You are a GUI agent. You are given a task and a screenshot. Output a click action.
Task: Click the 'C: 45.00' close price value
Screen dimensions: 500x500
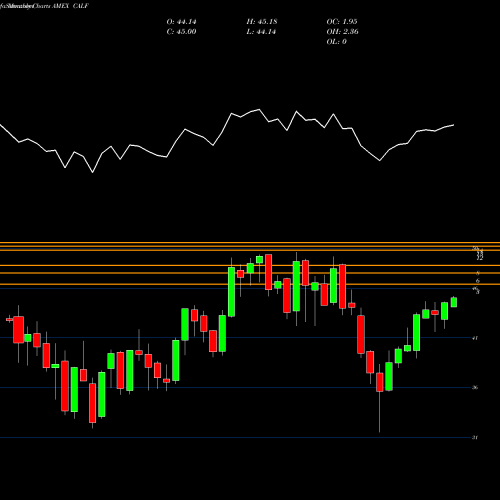pyautogui.click(x=181, y=32)
